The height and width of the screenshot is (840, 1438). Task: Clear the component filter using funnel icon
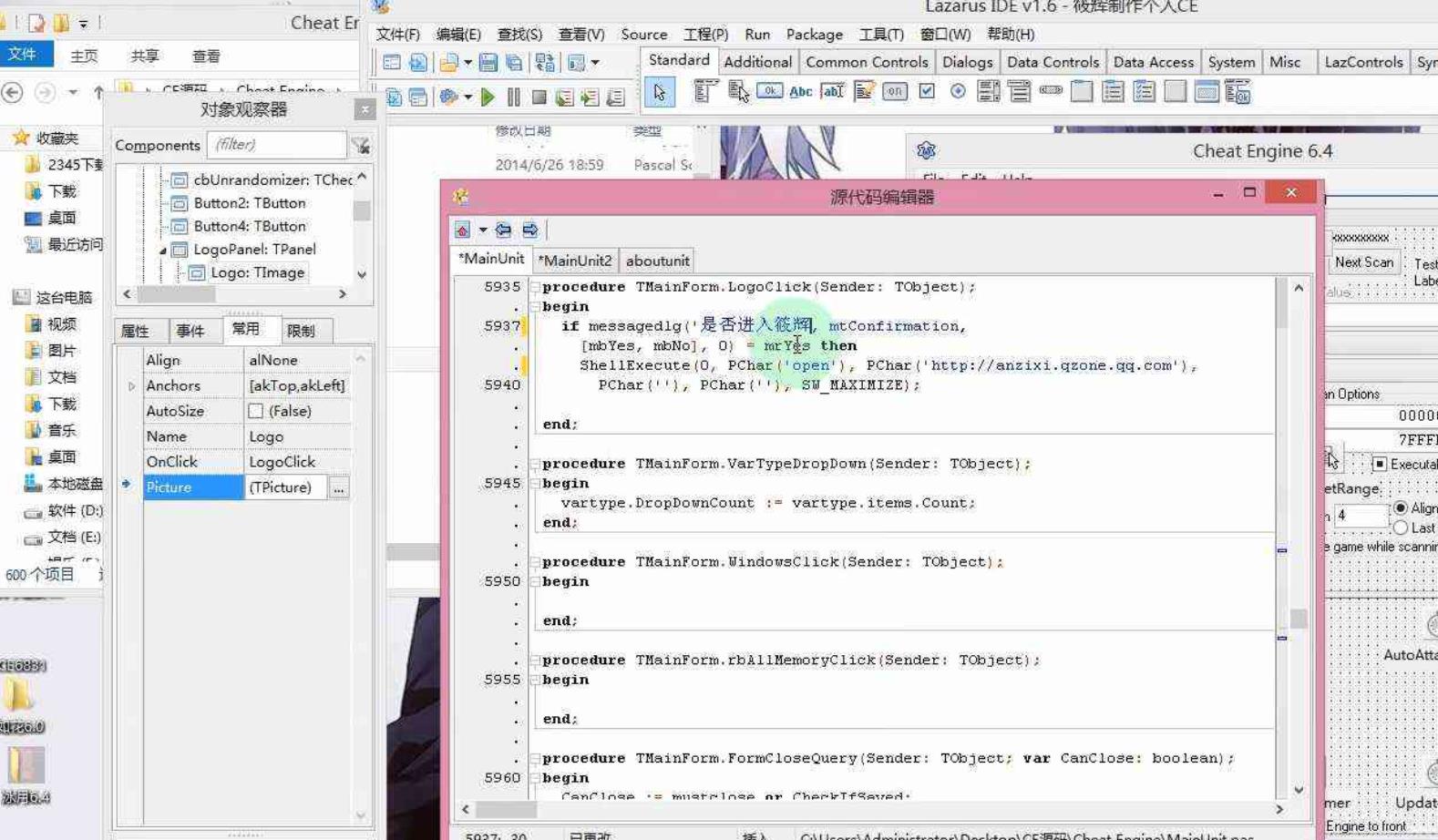click(x=361, y=146)
